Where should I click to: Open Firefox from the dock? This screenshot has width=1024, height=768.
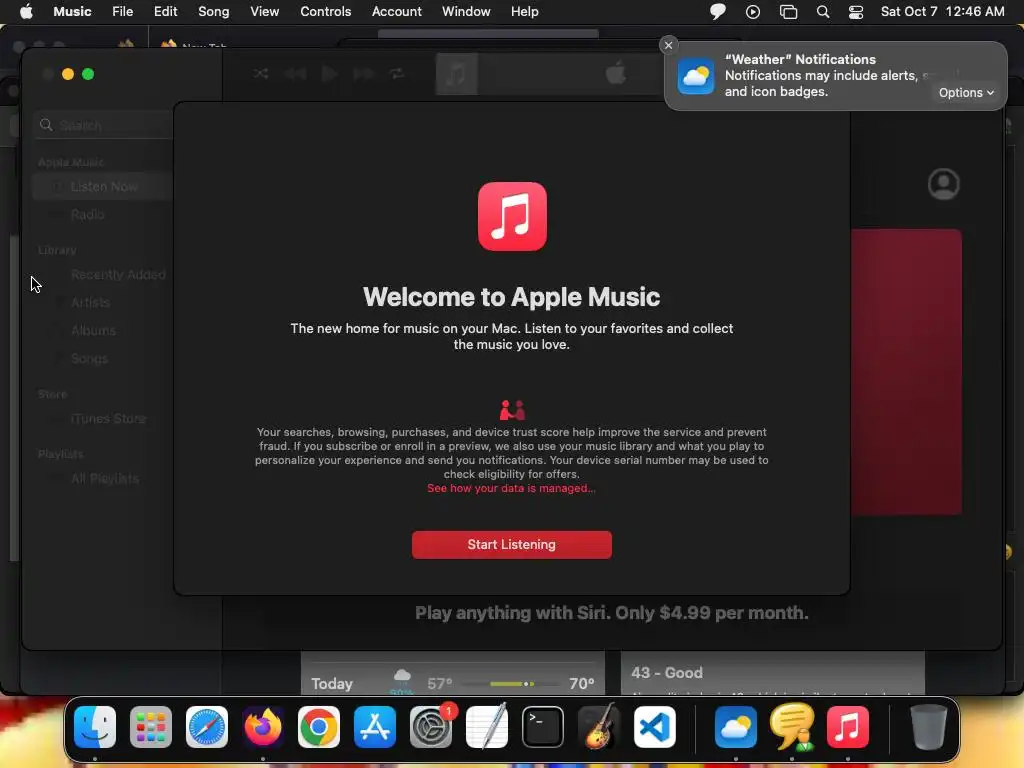pyautogui.click(x=263, y=727)
